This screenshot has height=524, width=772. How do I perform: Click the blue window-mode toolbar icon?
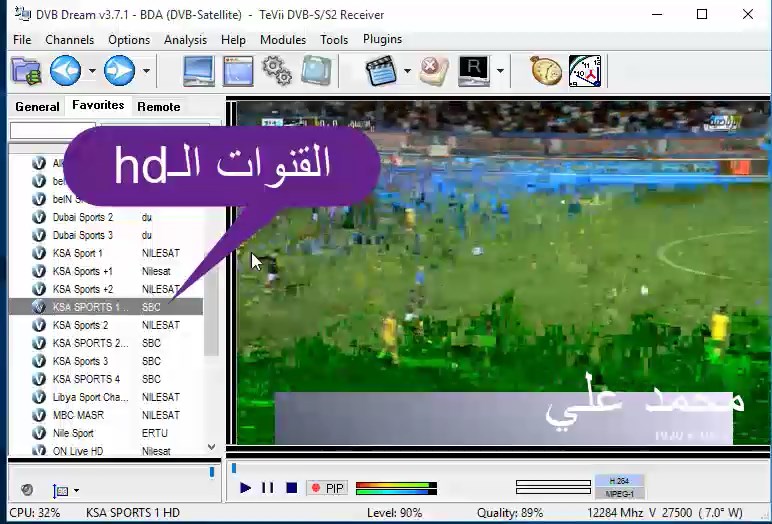point(238,71)
